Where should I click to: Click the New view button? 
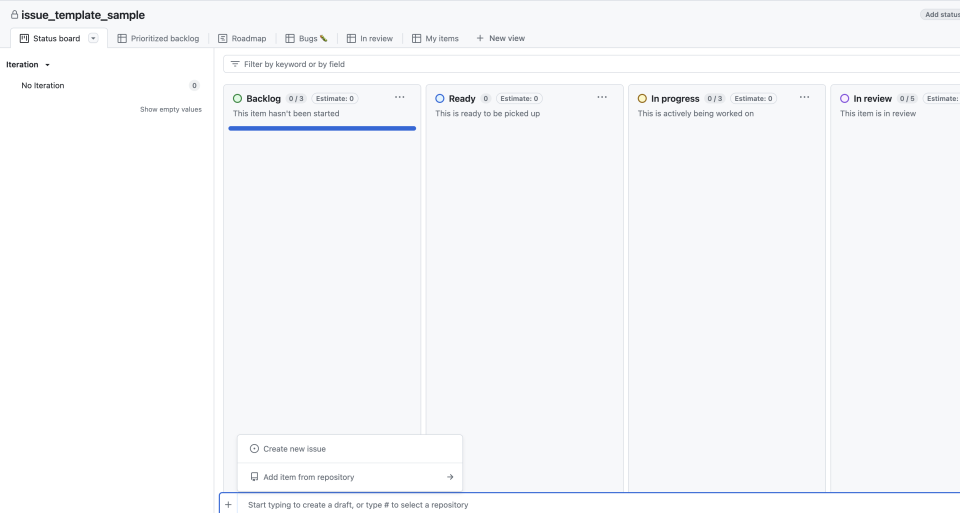pyautogui.click(x=500, y=39)
